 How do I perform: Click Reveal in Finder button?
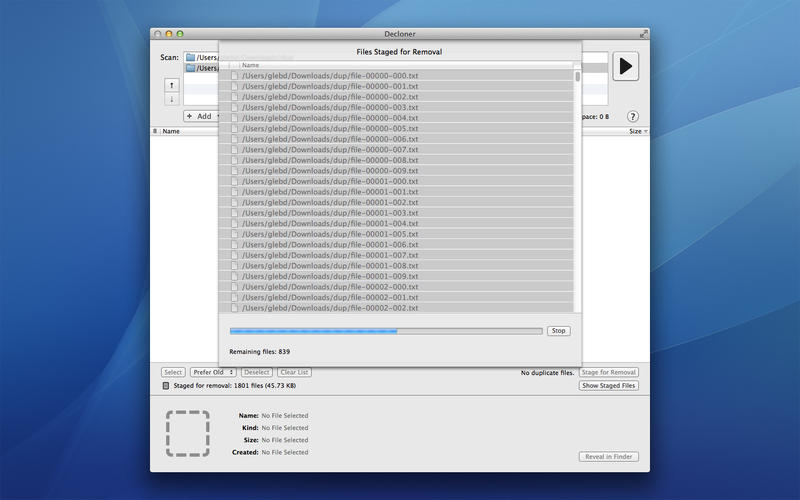point(609,457)
